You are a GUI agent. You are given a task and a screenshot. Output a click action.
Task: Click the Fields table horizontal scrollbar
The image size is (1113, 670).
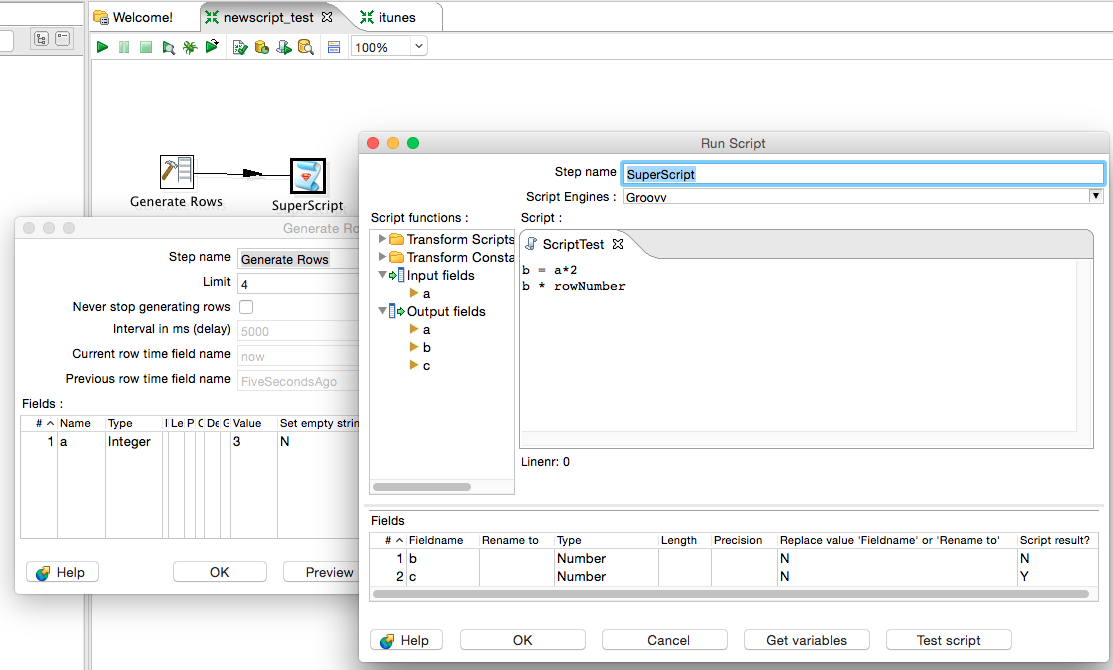pyautogui.click(x=731, y=594)
